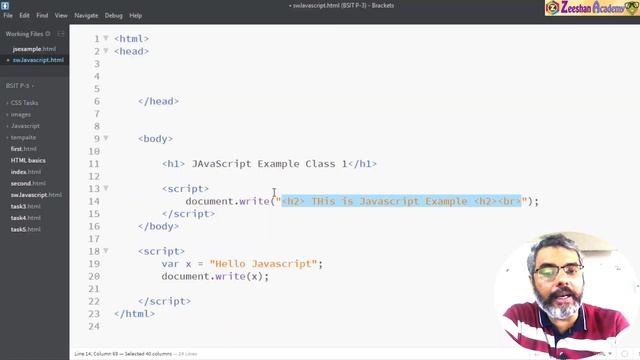Open the Navigate menu
Screen dimensions: 640x360
tap(86, 16)
